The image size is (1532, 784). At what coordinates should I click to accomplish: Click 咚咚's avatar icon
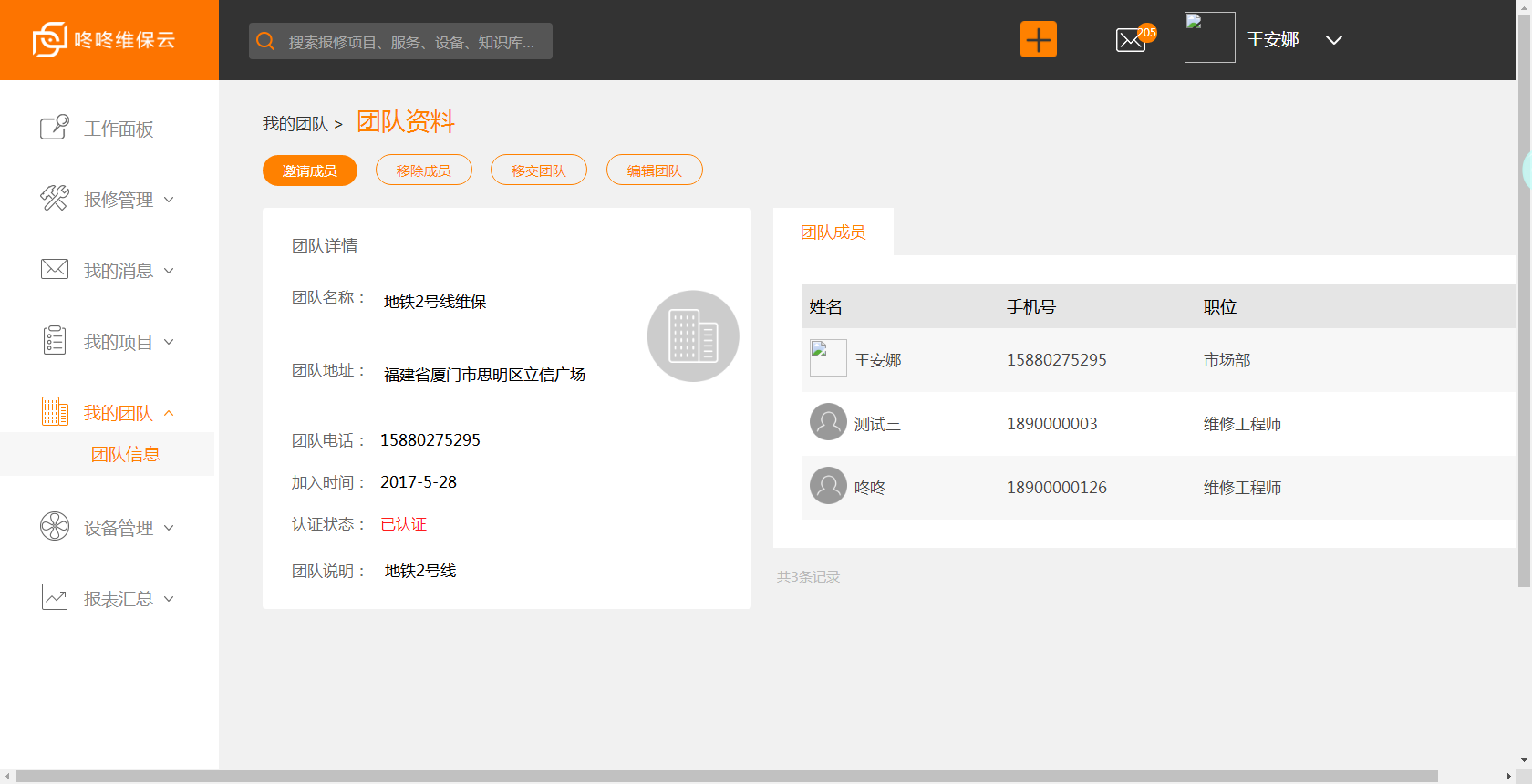tap(828, 486)
